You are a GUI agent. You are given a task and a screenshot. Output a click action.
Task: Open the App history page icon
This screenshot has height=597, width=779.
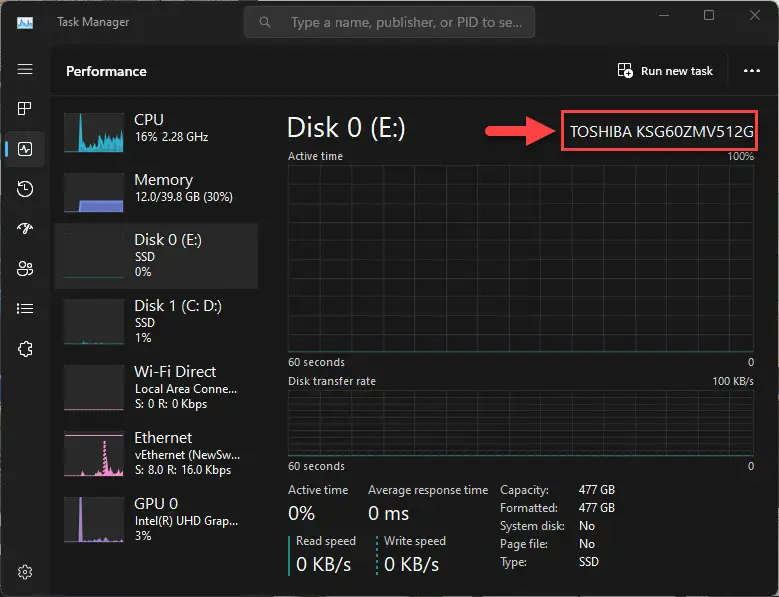pos(25,189)
